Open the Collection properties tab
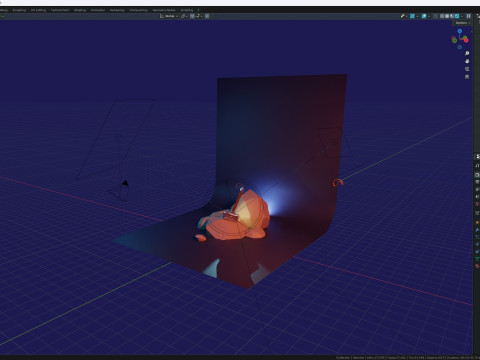This screenshot has width=480, height=360. pos(477,213)
